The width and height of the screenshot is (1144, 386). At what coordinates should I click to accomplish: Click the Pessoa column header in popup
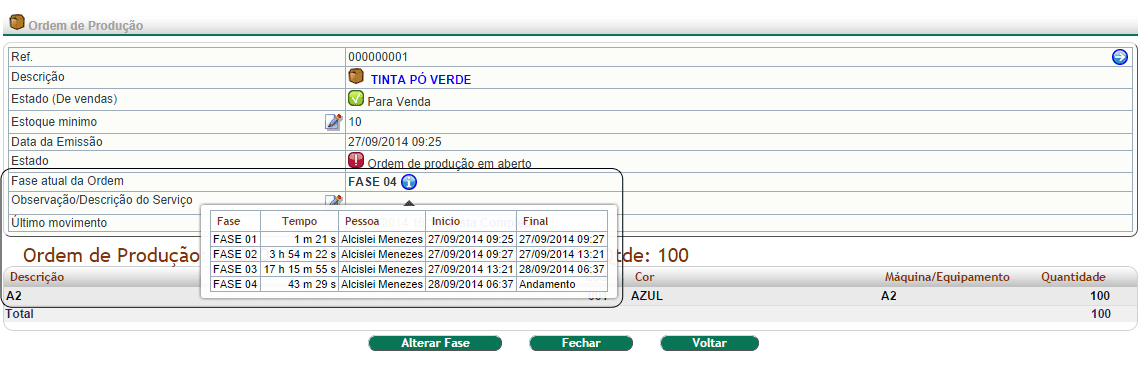coord(363,221)
